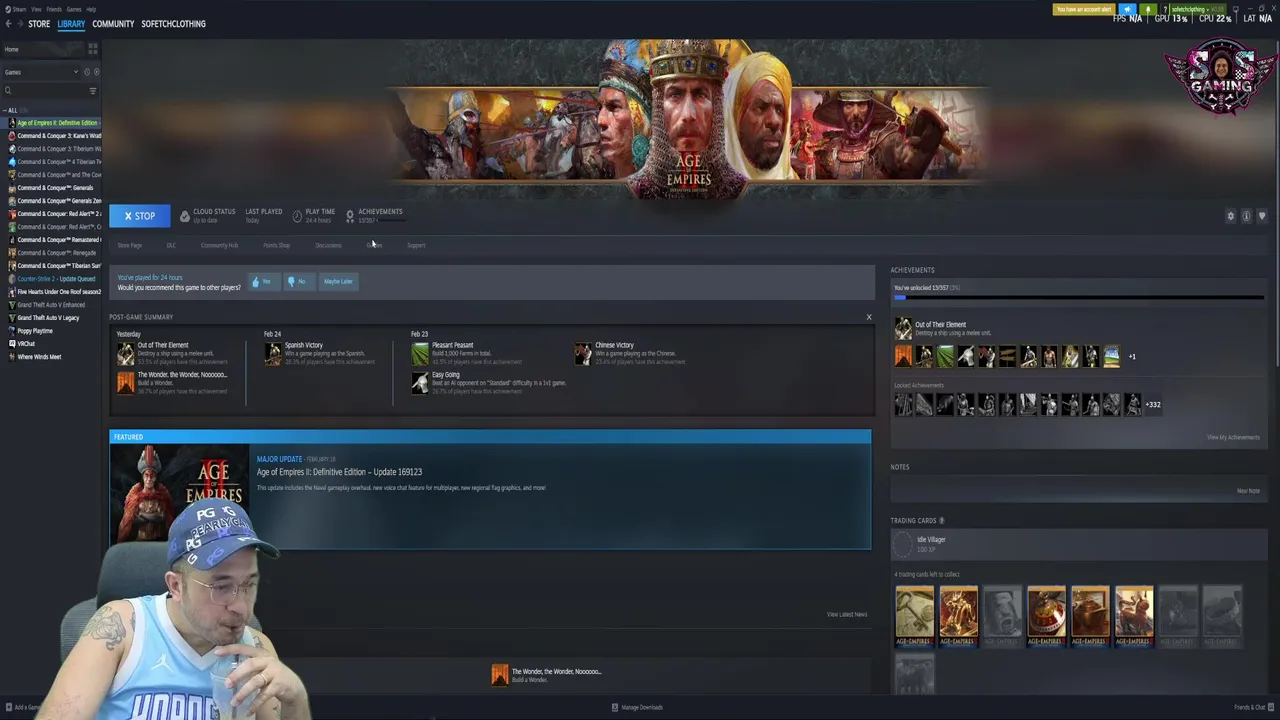This screenshot has height=720, width=1280.
Task: Open the DLC link
Action: [171, 246]
